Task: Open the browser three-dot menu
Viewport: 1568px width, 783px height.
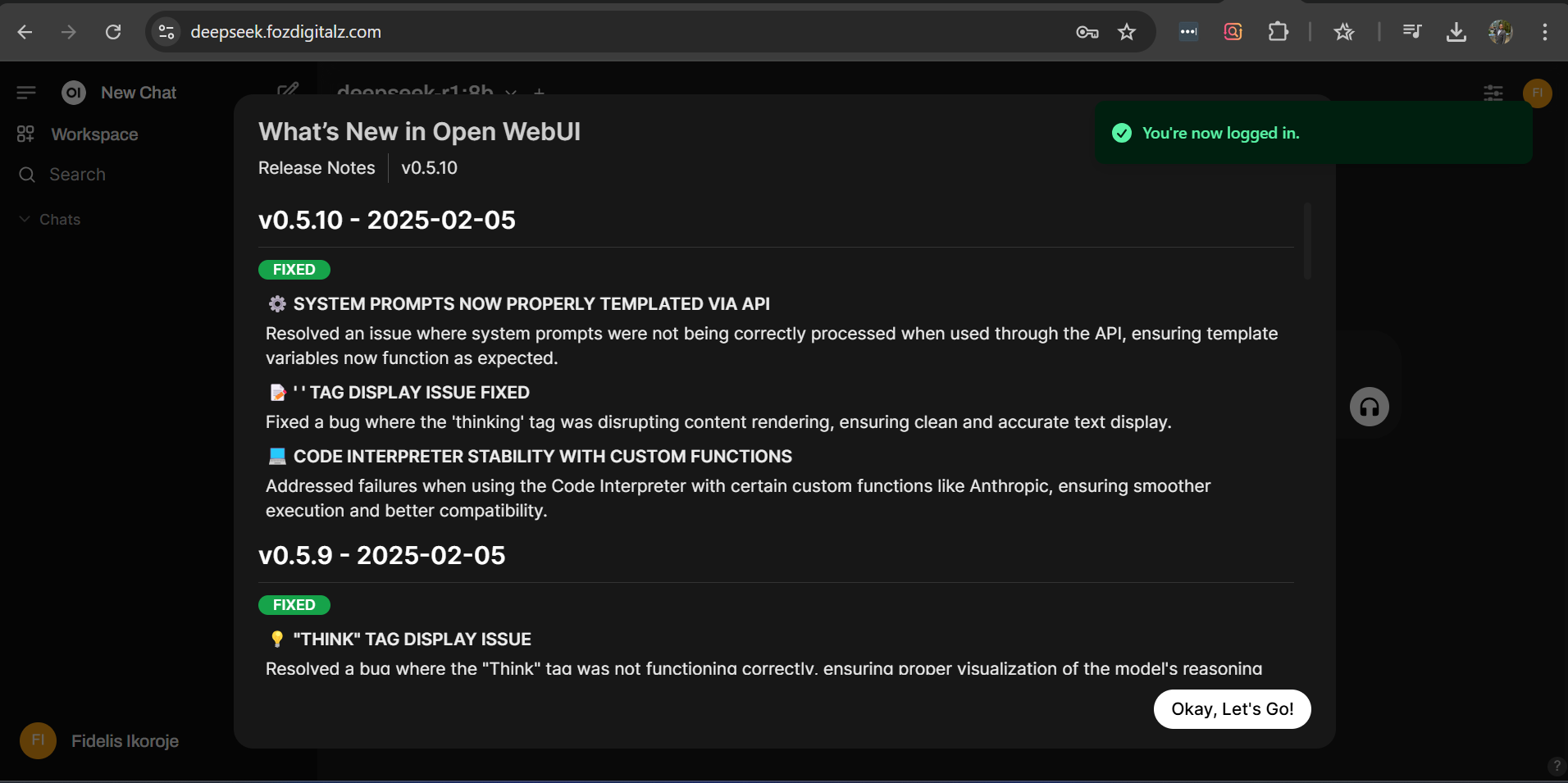Action: point(1545,32)
